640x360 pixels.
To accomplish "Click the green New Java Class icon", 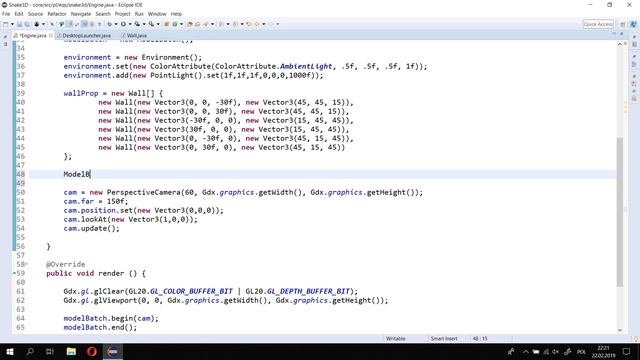I will (x=175, y=24).
